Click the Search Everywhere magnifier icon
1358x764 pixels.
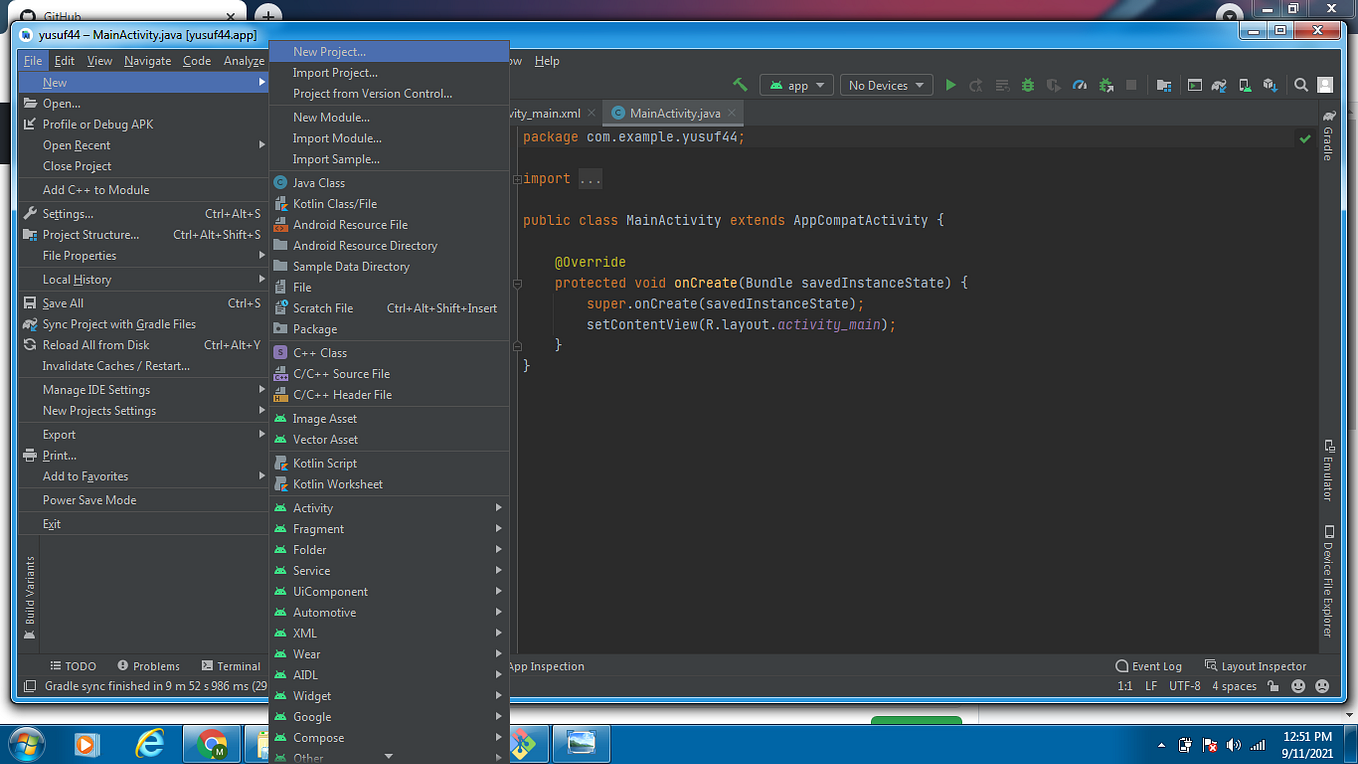coord(1302,85)
